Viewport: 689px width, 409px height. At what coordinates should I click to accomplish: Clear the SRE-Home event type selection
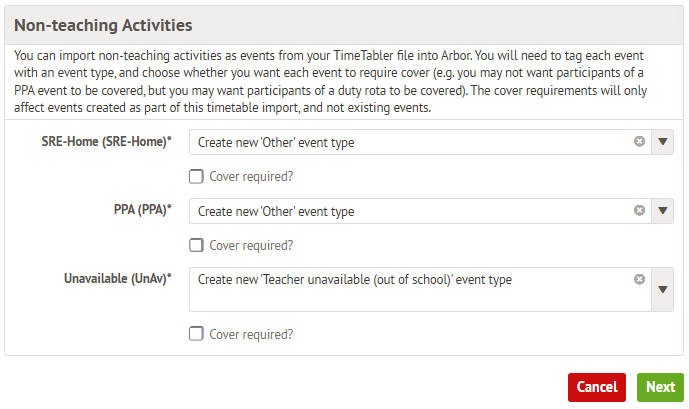click(639, 142)
